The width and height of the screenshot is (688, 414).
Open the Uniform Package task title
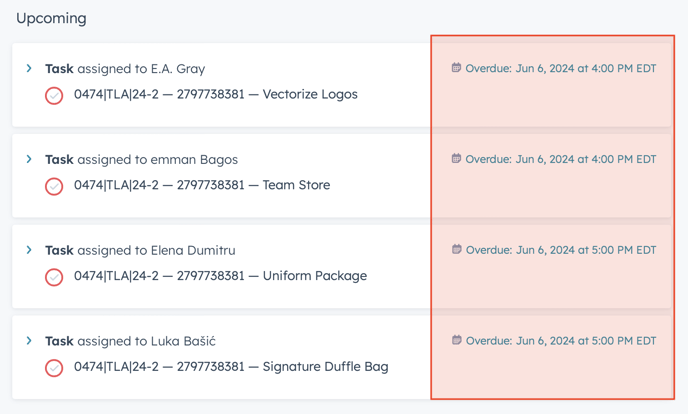[x=220, y=276]
